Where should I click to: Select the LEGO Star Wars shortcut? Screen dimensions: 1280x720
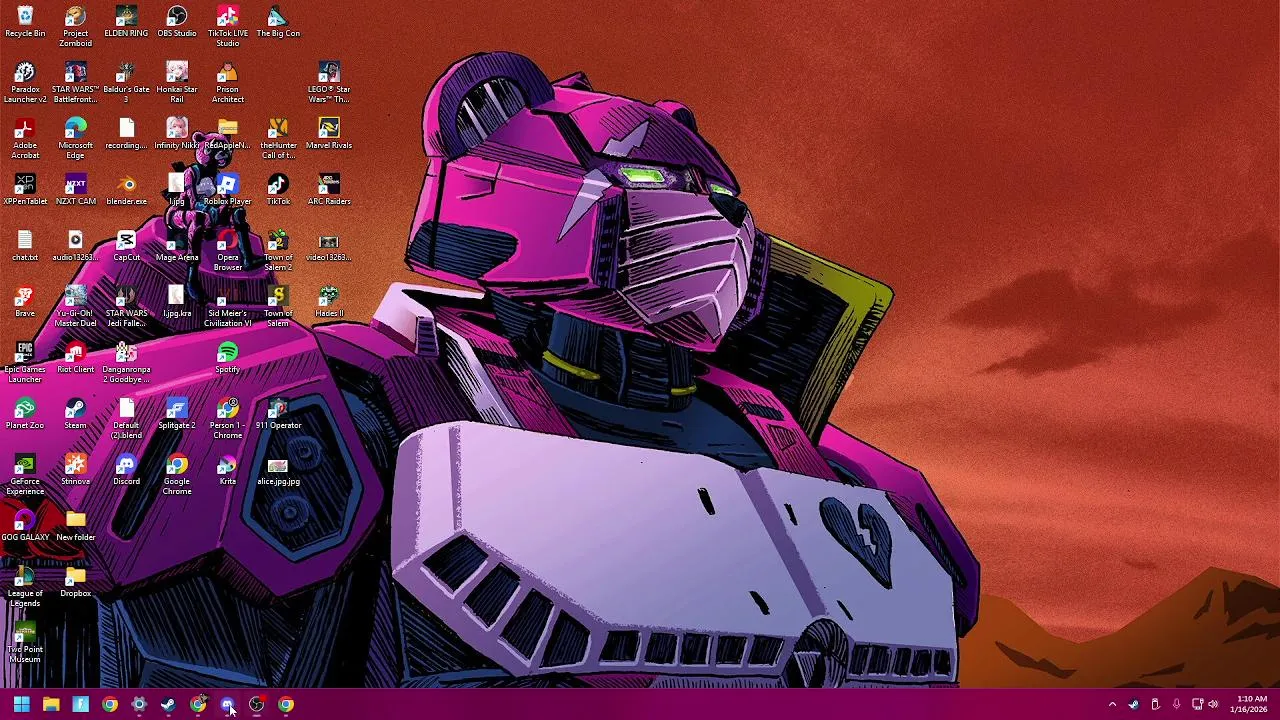(329, 83)
